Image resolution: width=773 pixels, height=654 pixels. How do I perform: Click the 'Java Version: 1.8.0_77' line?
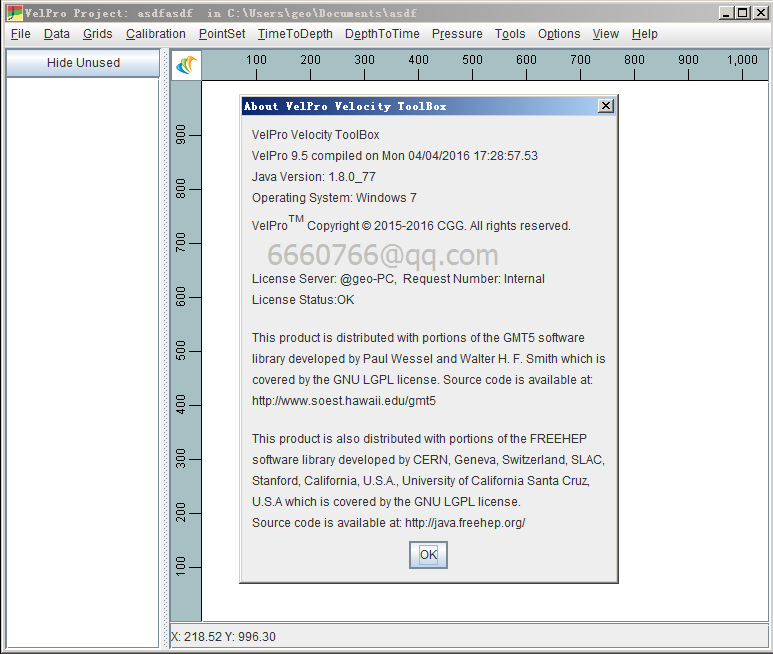[x=314, y=177]
